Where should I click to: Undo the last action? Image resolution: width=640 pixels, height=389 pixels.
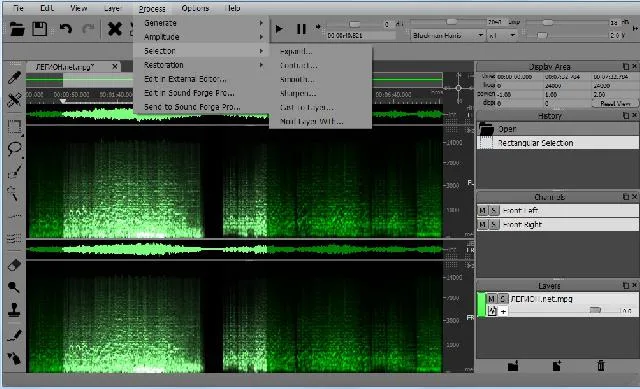[65, 29]
